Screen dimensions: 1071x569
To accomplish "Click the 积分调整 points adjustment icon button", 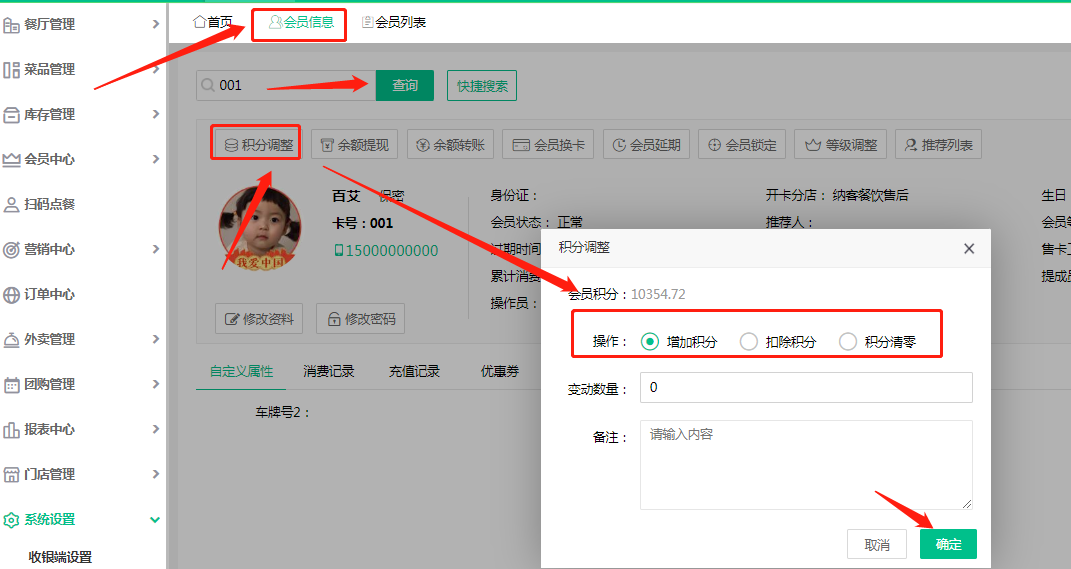I will point(258,144).
